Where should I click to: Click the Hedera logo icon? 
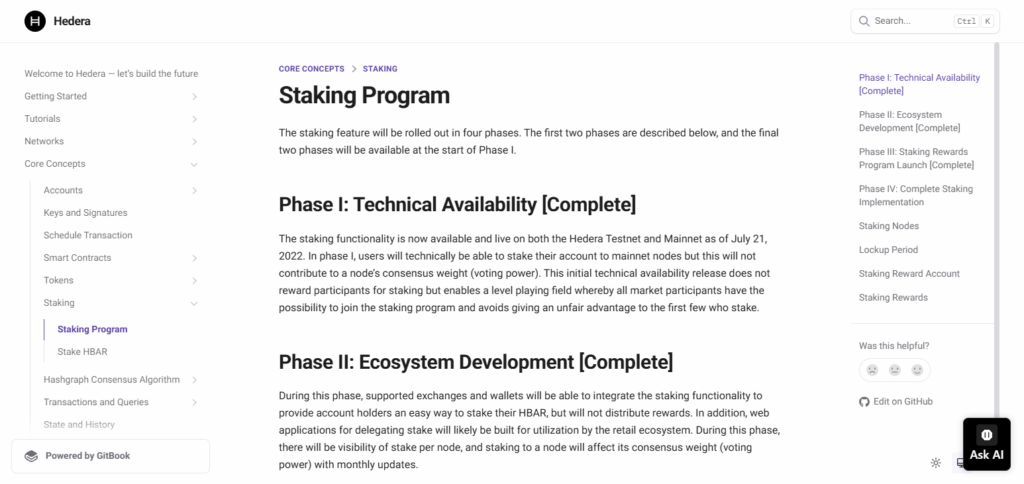click(35, 20)
